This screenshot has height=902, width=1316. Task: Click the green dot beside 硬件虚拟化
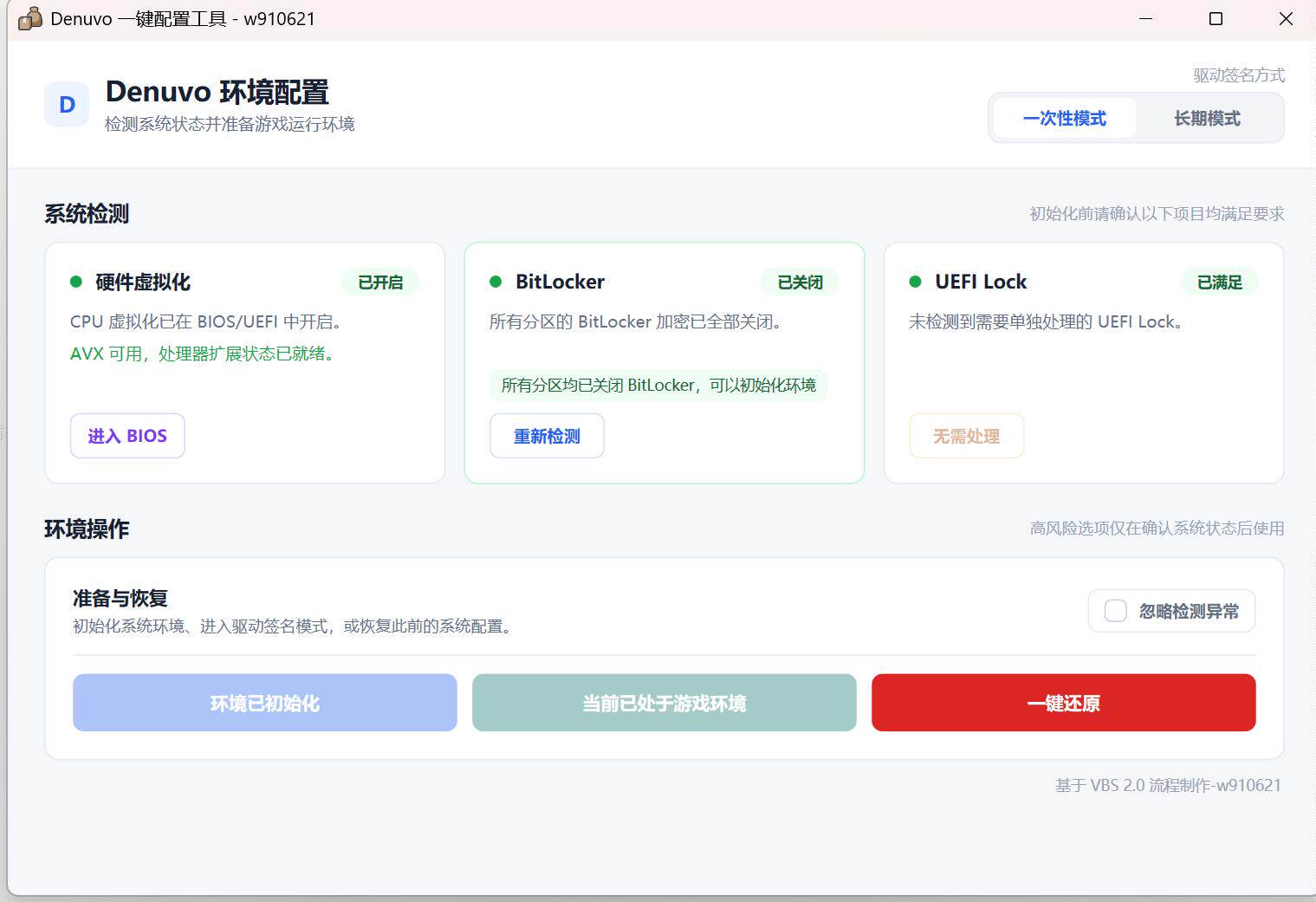[76, 282]
